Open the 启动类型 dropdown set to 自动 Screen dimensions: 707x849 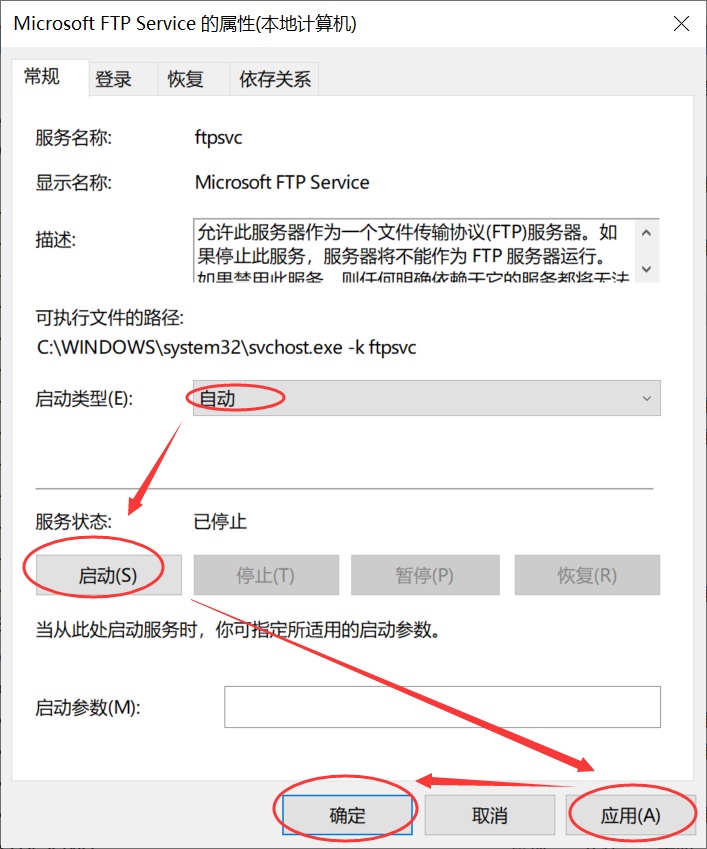point(427,399)
